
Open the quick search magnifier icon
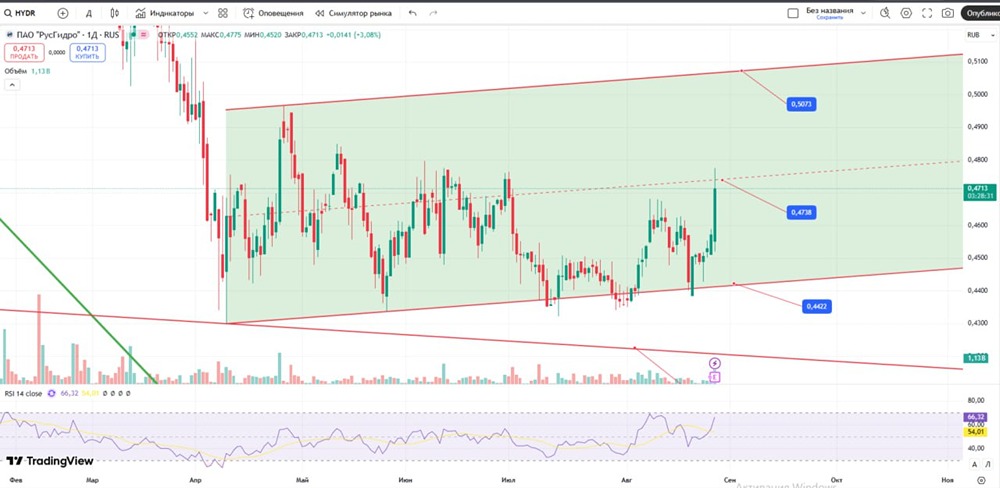pyautogui.click(x=885, y=13)
